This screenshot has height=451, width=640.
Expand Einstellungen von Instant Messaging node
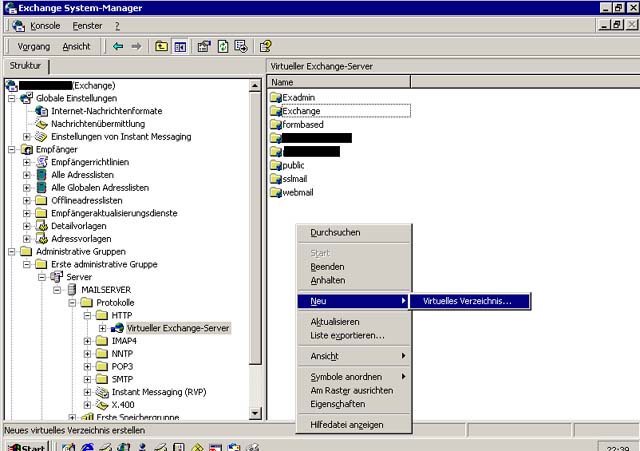[27, 137]
